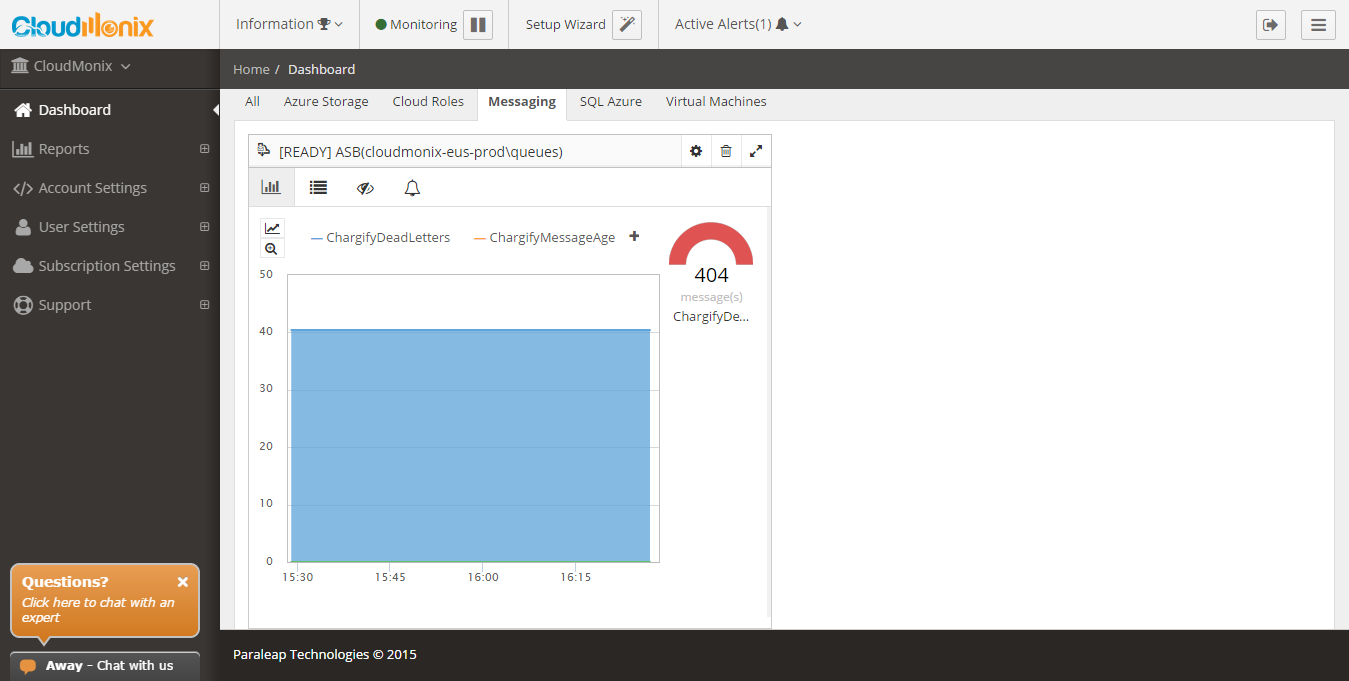Click the 16:00 time axis label
Screen dimensions: 1349x681
pos(483,577)
